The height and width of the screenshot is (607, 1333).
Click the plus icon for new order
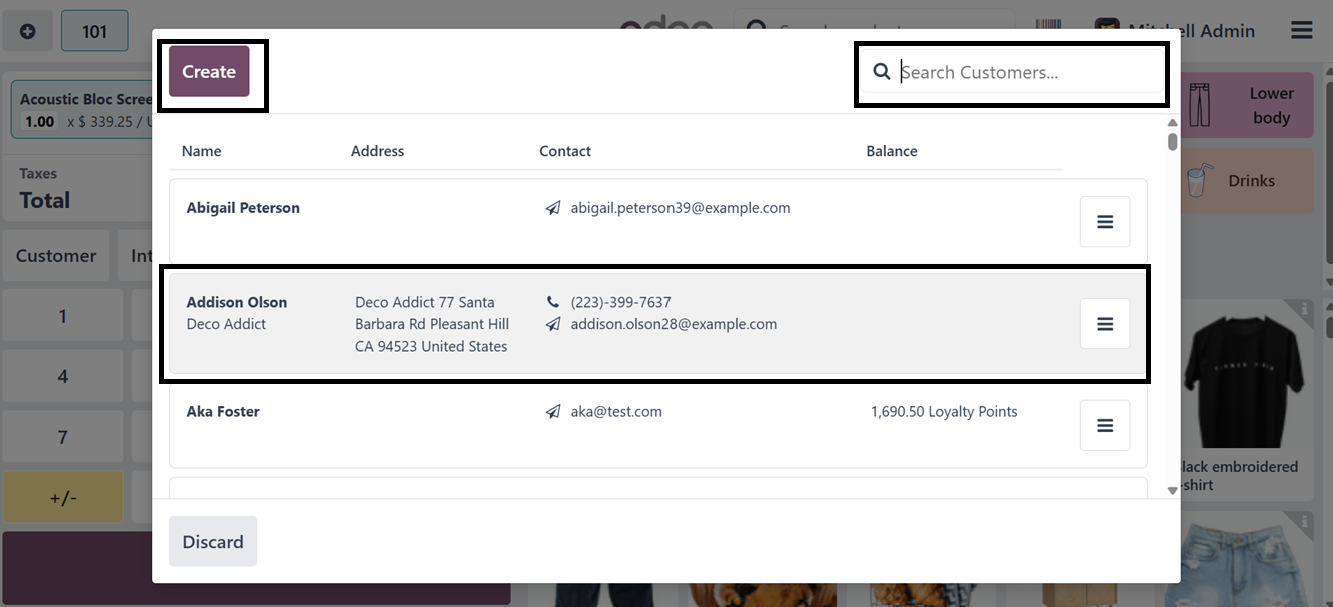28,31
